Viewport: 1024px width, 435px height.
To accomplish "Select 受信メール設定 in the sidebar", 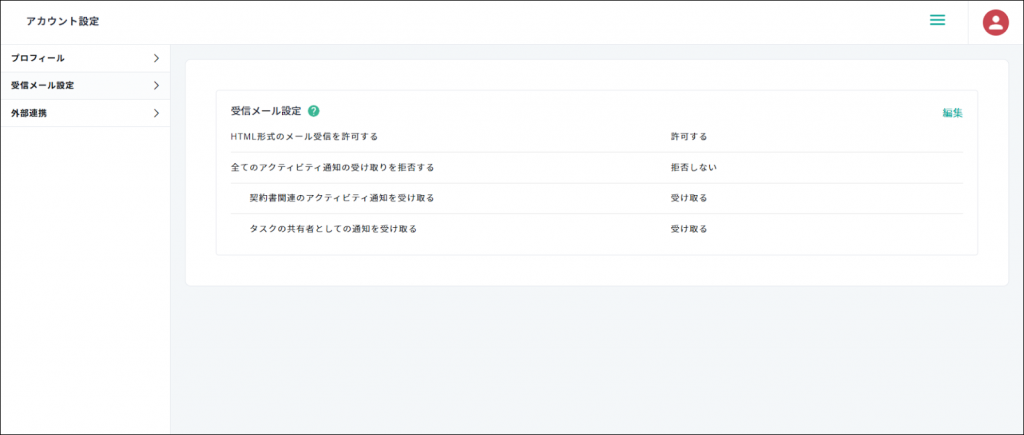I will [x=42, y=86].
